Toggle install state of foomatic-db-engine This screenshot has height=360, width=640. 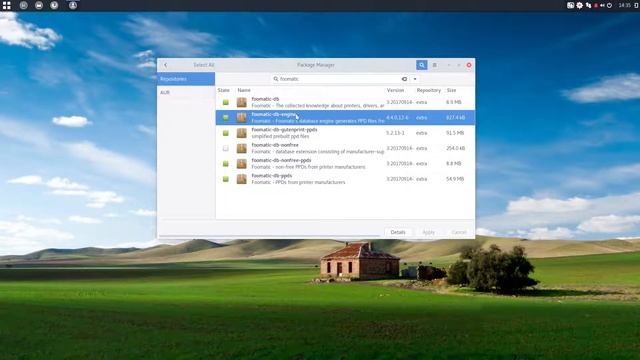pyautogui.click(x=226, y=118)
